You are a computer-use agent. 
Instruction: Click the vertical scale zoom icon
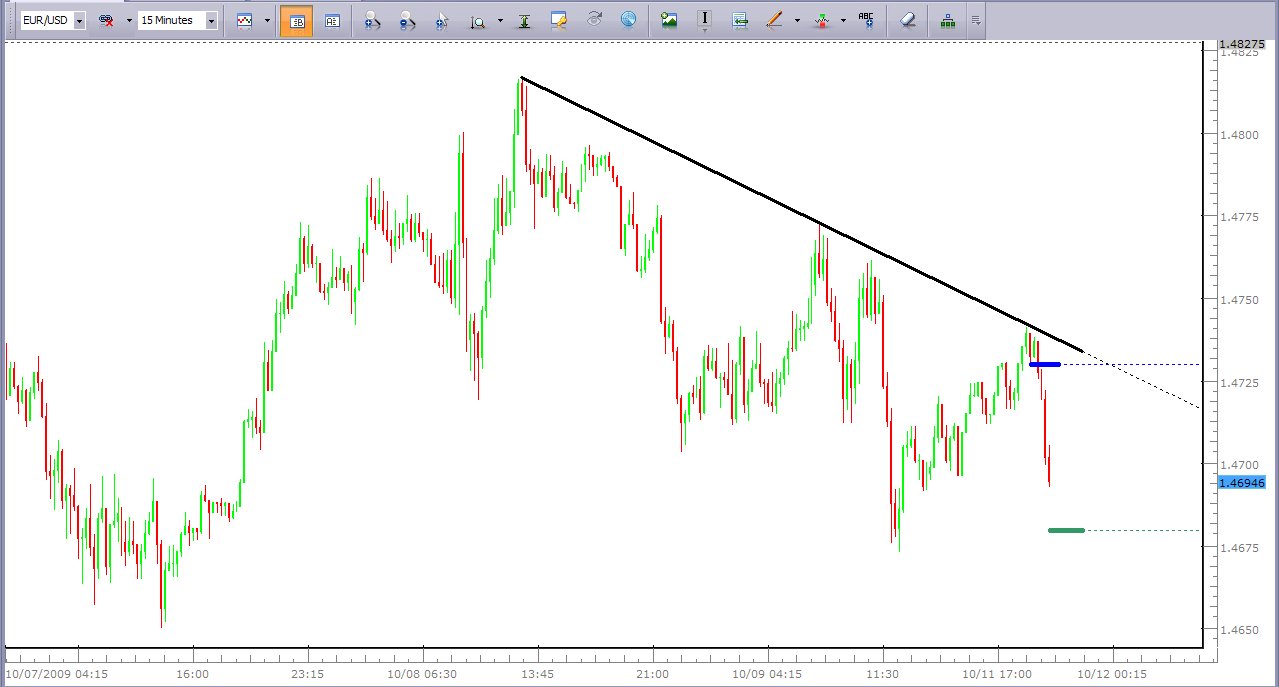(x=478, y=20)
